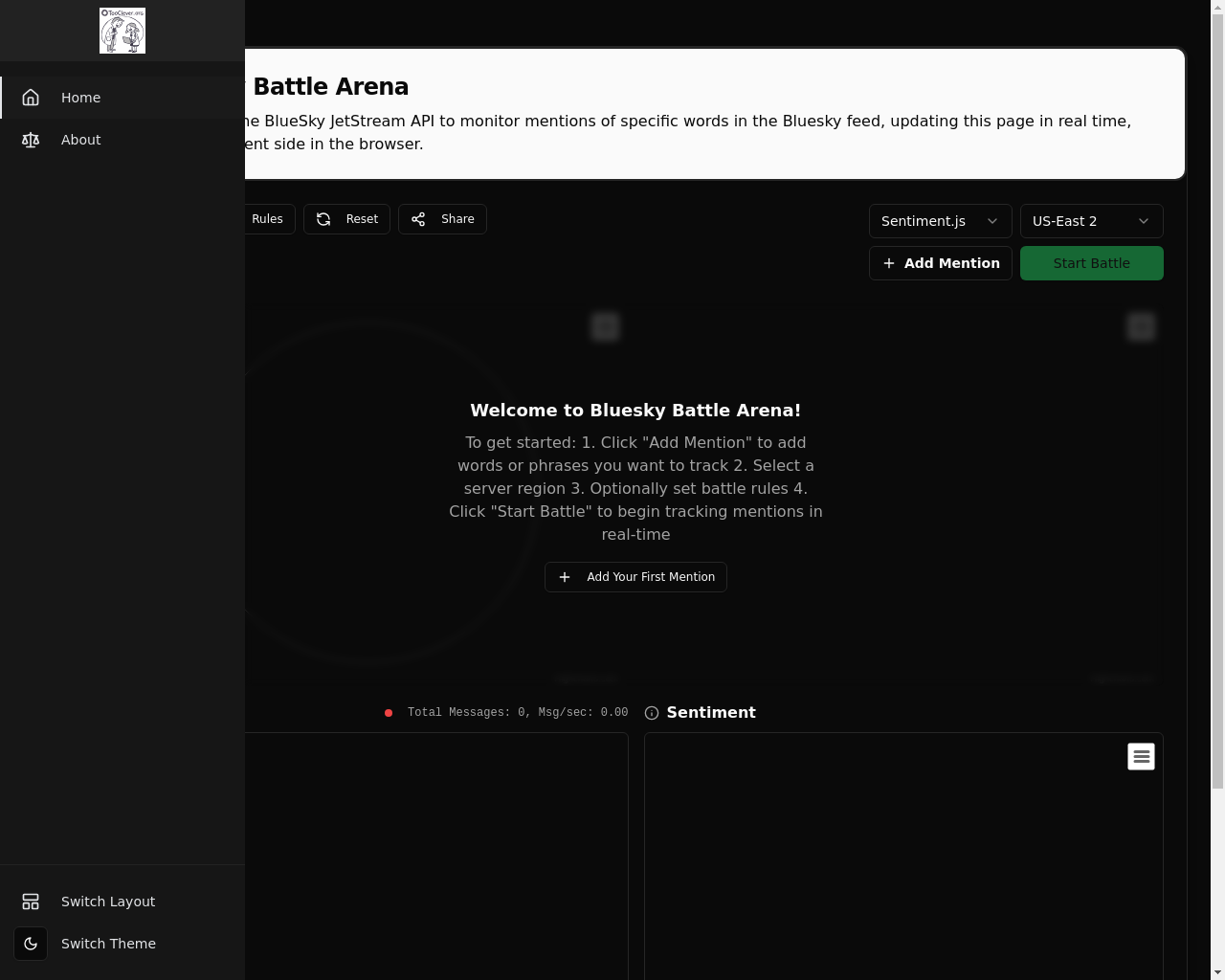
Task: Click the Add Mention button
Action: click(x=941, y=263)
